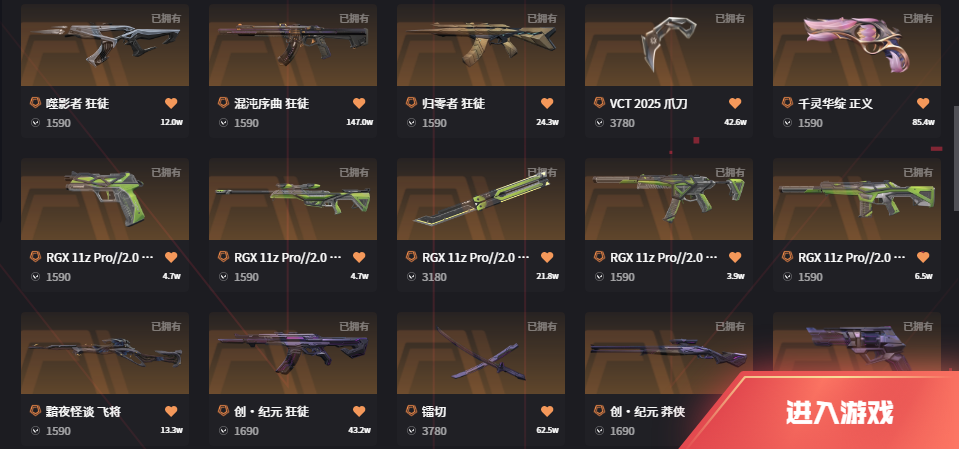Select the 千灵华绽 正义 pistol image
The image size is (959, 449).
[x=857, y=45]
